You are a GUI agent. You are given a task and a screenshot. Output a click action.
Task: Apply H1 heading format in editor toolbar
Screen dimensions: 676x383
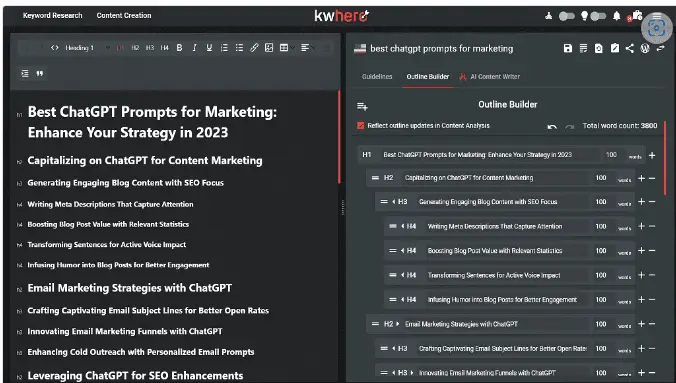point(119,48)
